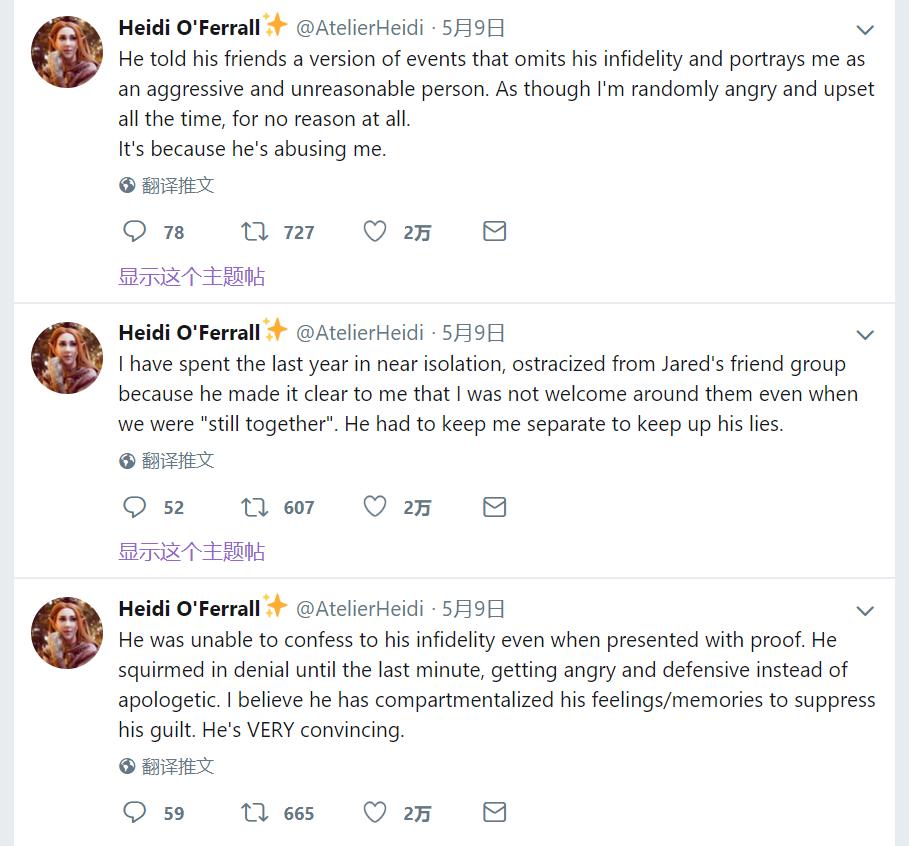Send the first tweet via direct message
Viewport: 909px width, 846px height.
tap(494, 232)
